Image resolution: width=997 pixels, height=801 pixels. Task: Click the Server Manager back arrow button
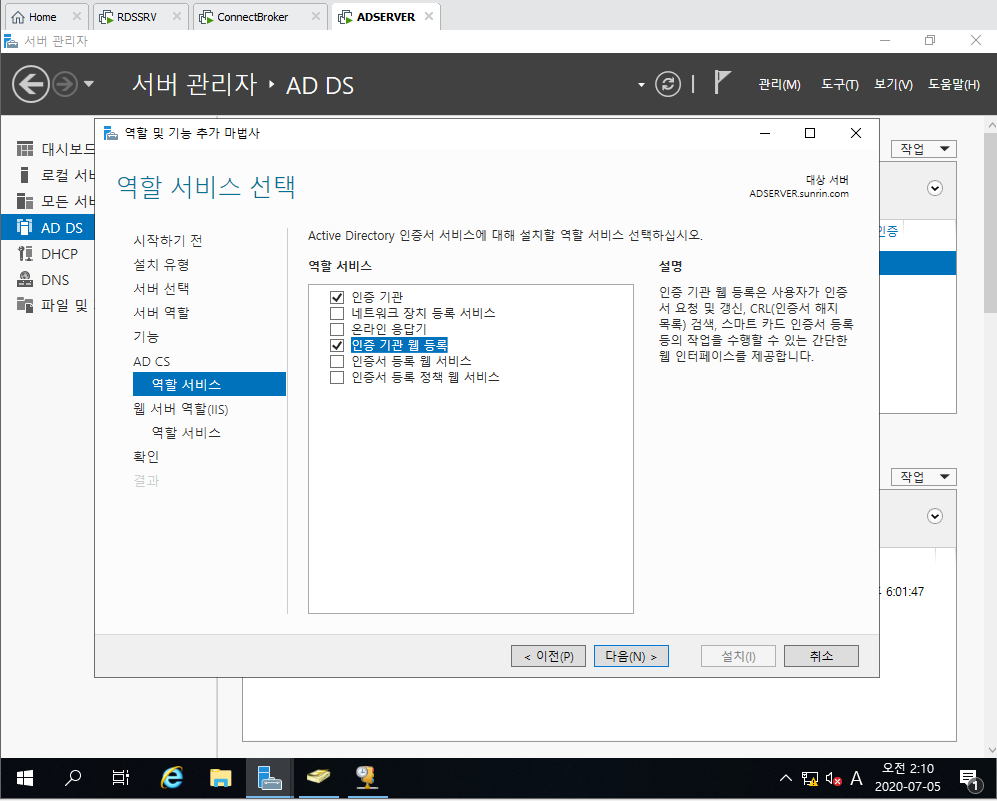31,84
